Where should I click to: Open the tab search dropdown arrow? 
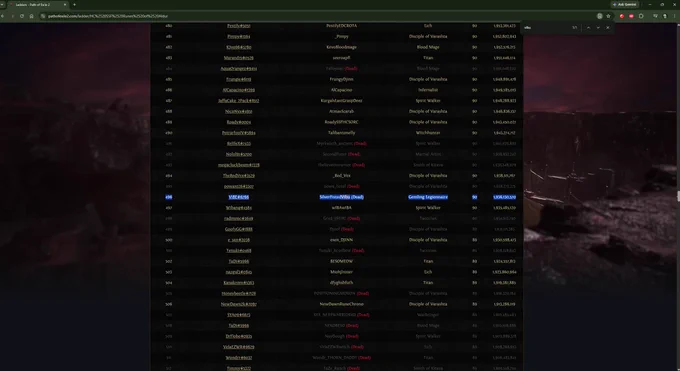pyautogui.click(x=2, y=5)
